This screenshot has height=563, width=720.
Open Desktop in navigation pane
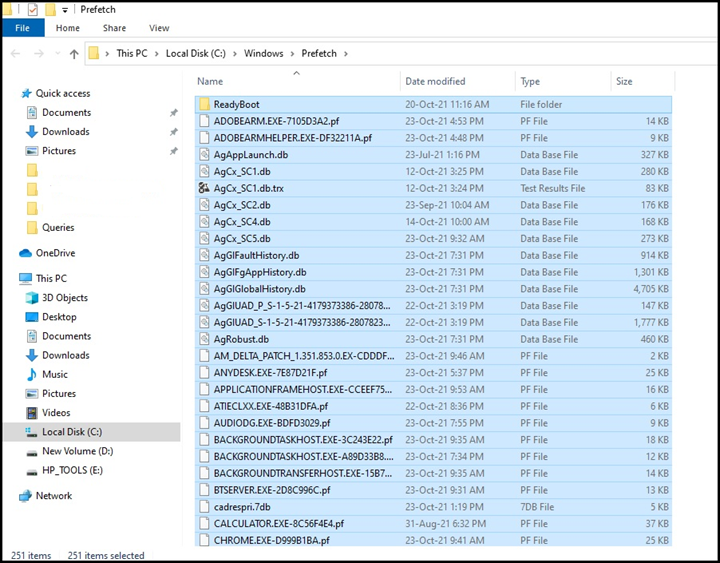click(59, 317)
